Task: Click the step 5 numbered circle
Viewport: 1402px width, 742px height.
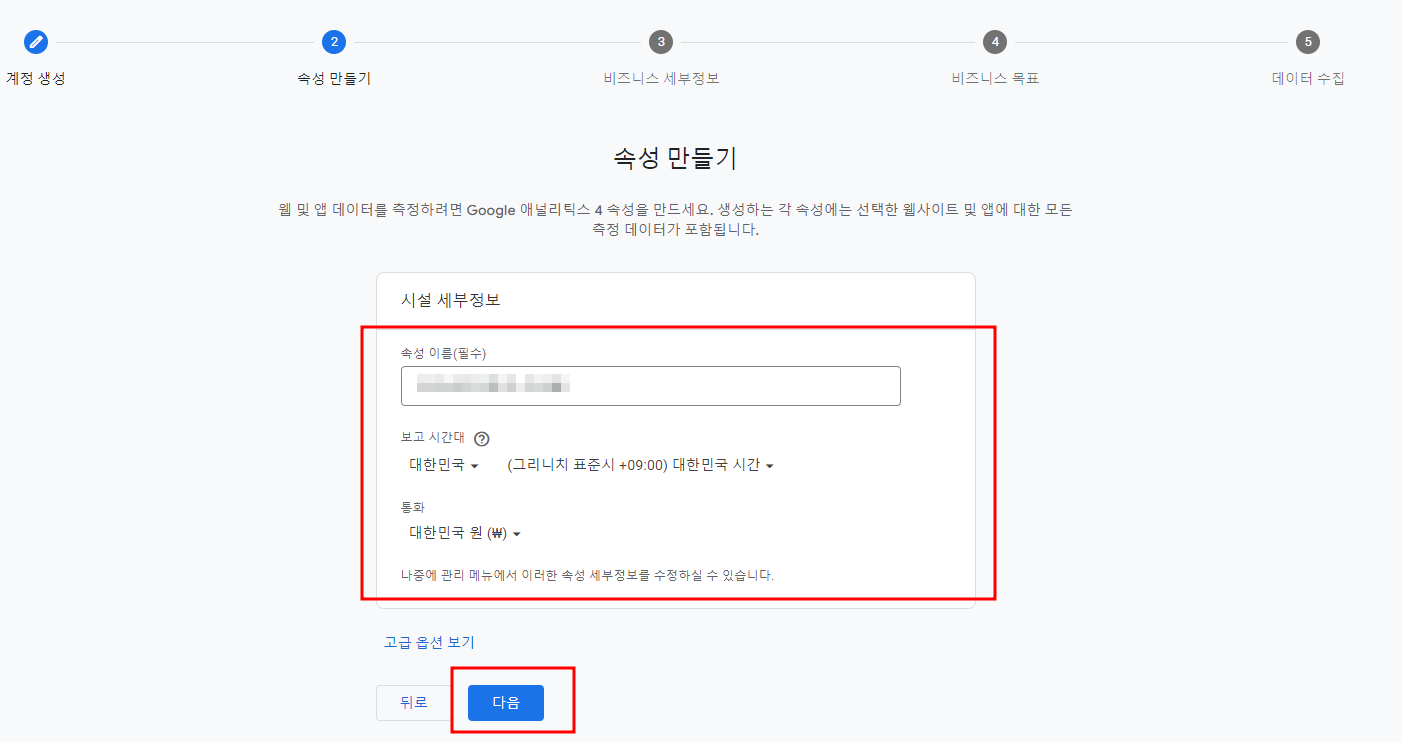Action: click(1307, 42)
